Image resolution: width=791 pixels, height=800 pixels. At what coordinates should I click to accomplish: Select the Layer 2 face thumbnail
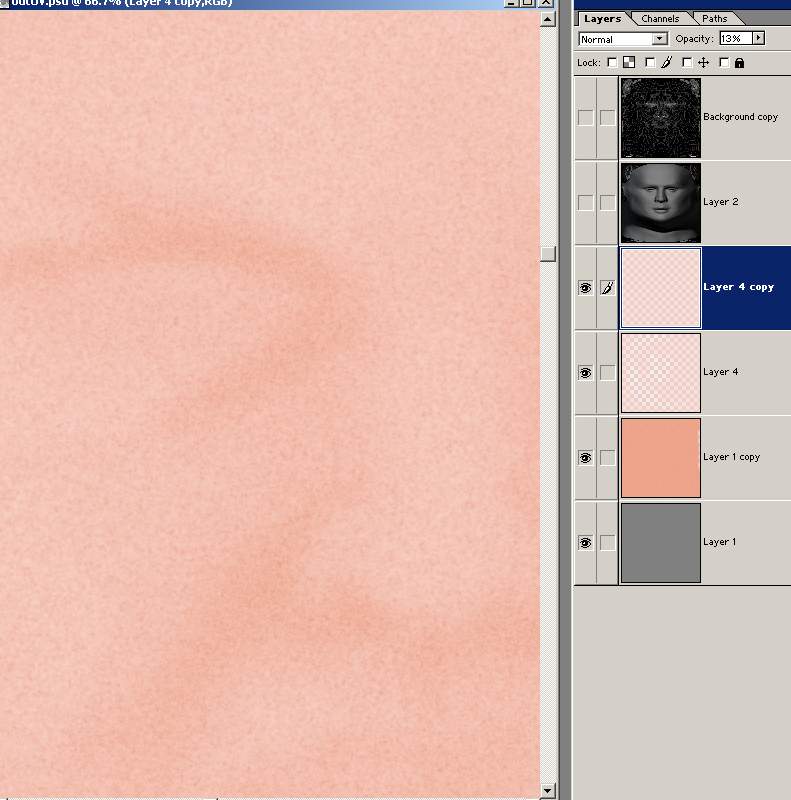(x=660, y=203)
